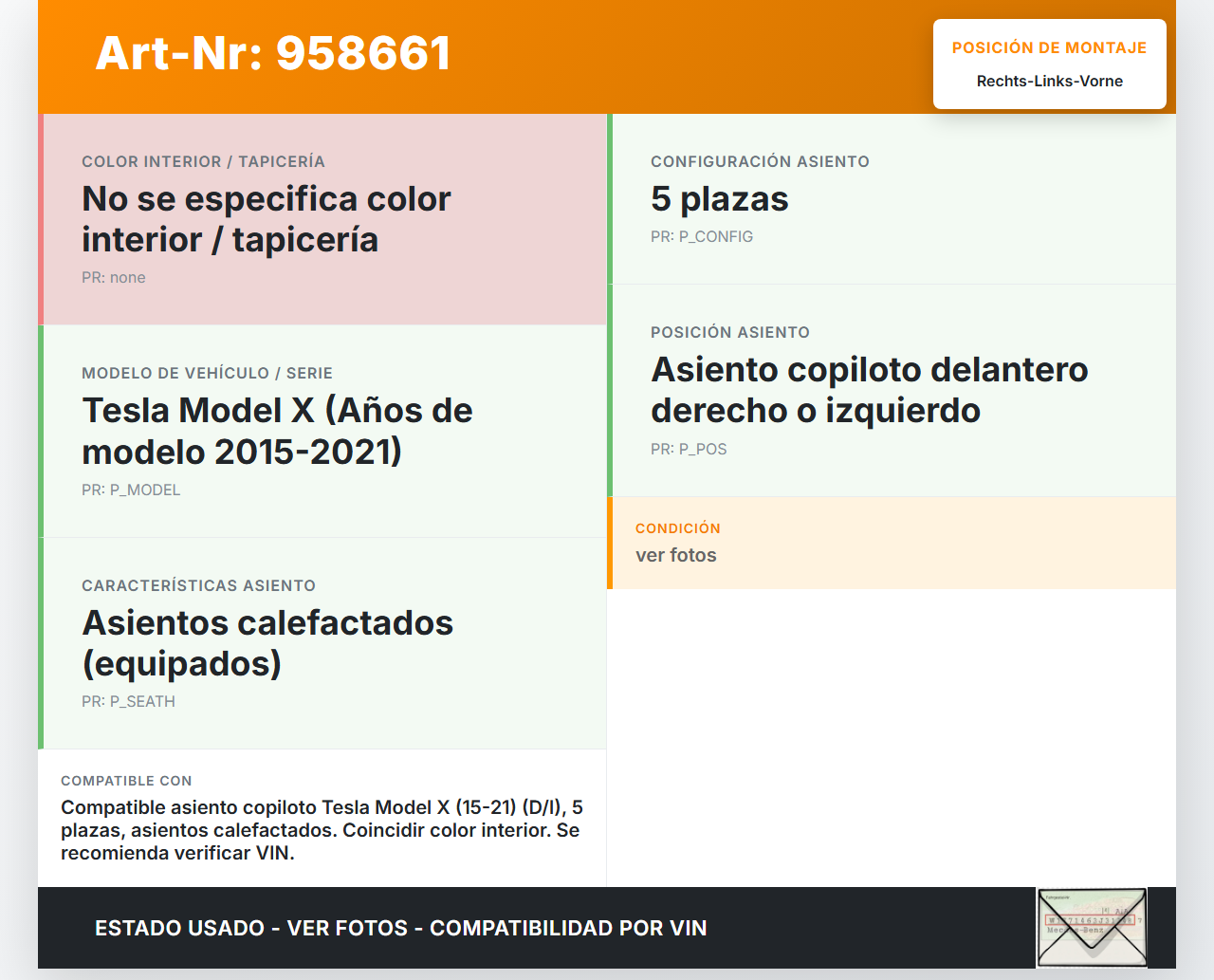1214x980 pixels.
Task: Click the Estado Usado footer banner text
Action: click(x=400, y=928)
